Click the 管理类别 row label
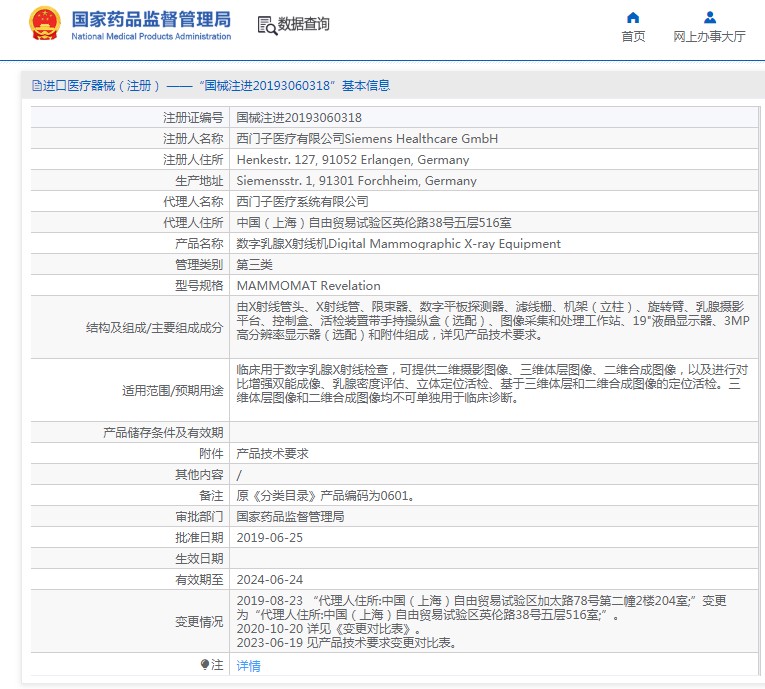Image resolution: width=765 pixels, height=689 pixels. point(199,264)
